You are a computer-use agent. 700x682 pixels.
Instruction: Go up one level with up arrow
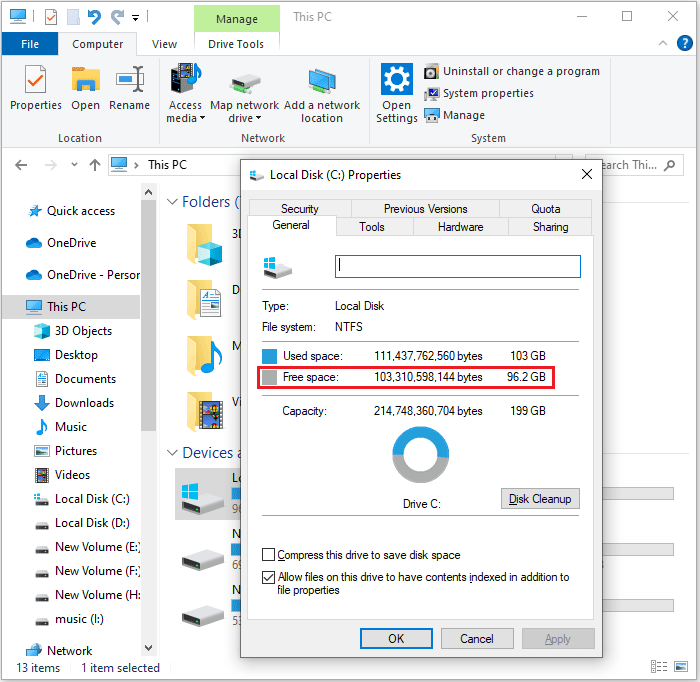(x=95, y=165)
